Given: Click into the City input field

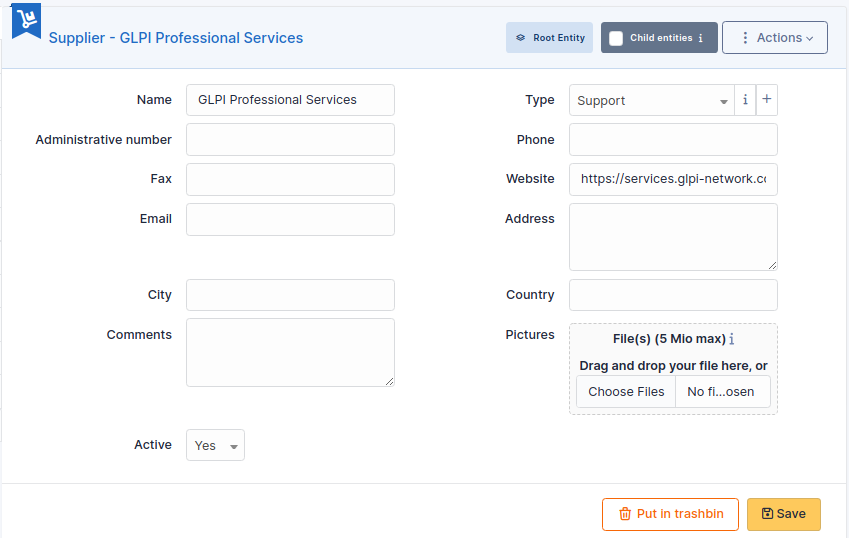Looking at the screenshot, I should pyautogui.click(x=290, y=295).
